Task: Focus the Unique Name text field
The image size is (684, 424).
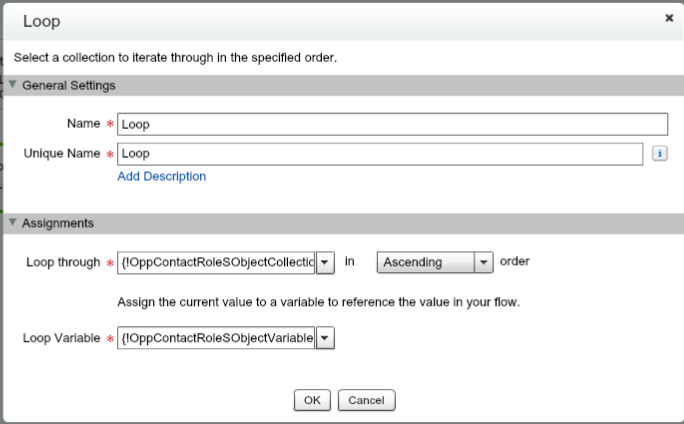Action: (x=380, y=154)
